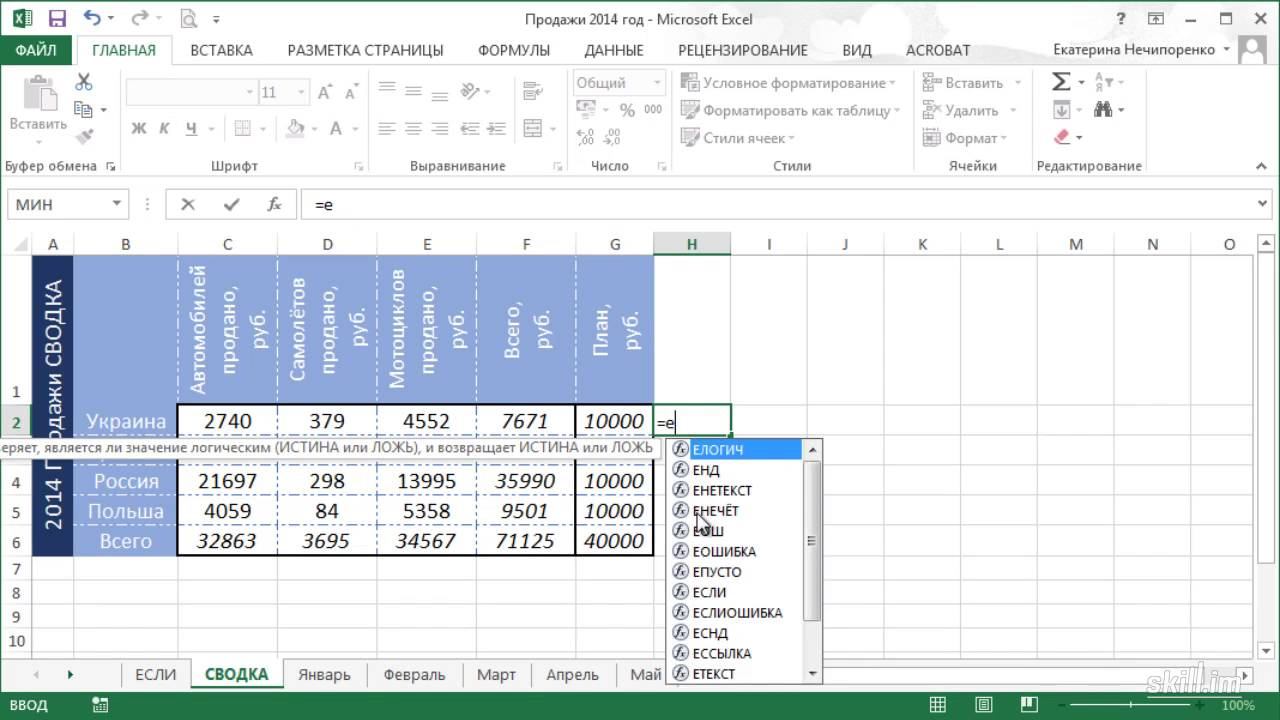This screenshot has width=1280, height=720.
Task: Undo the last action in Quick Access
Action: pos(92,19)
